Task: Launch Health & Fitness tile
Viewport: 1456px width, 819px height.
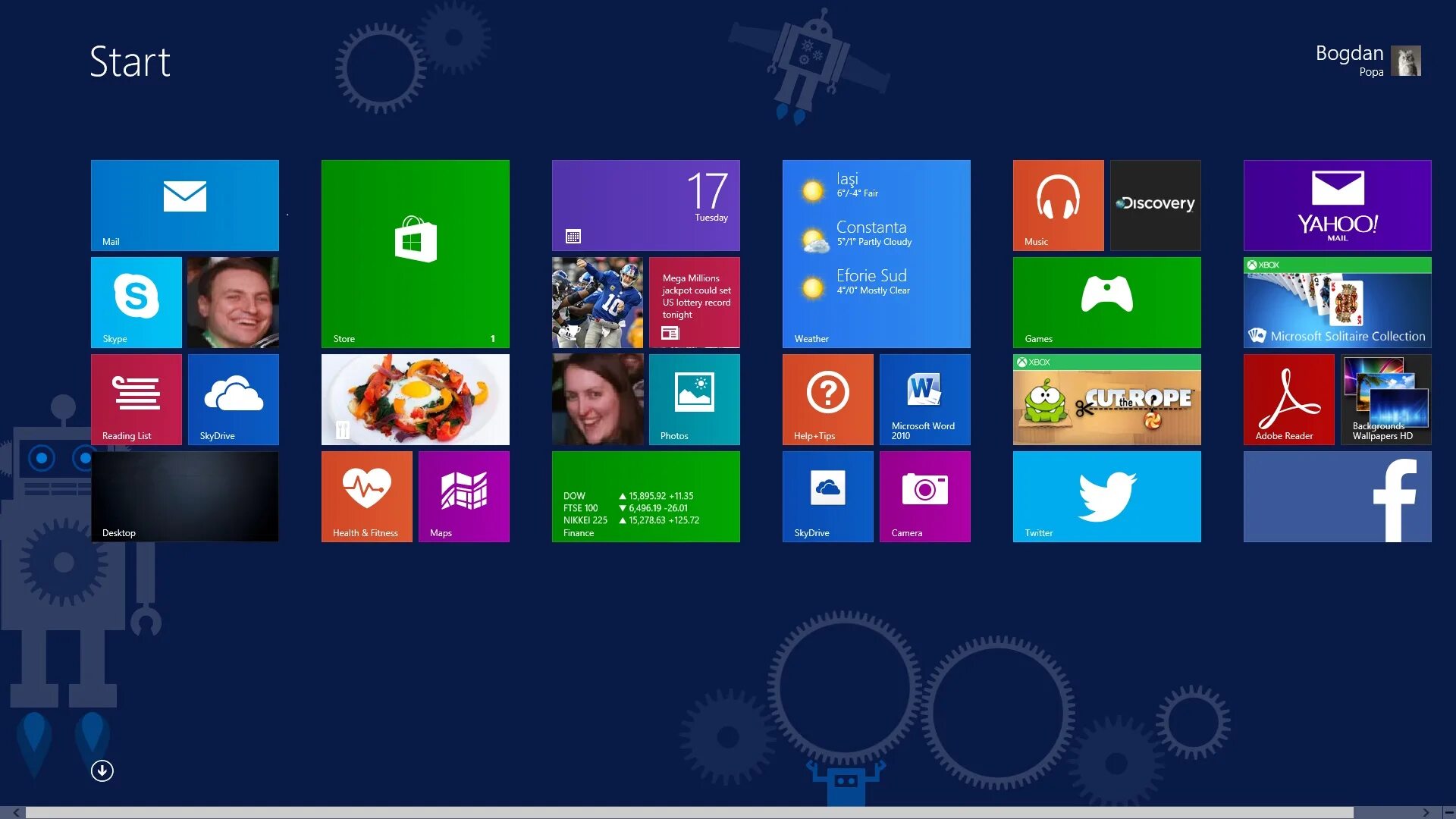Action: coord(366,496)
